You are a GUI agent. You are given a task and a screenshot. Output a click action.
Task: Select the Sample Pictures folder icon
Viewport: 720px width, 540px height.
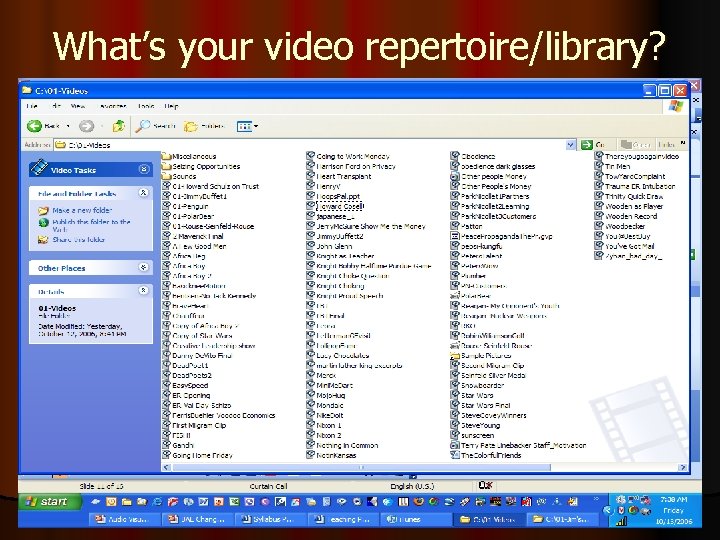click(x=455, y=355)
